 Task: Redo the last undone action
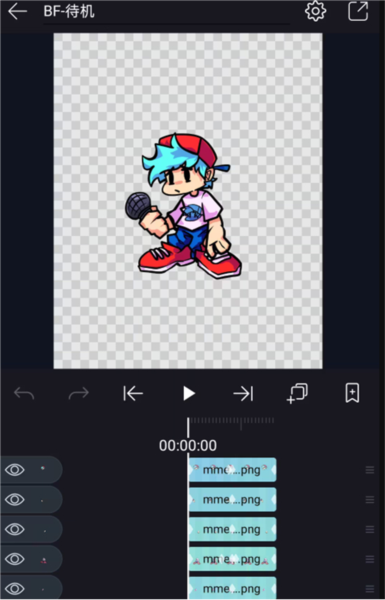coord(79,393)
